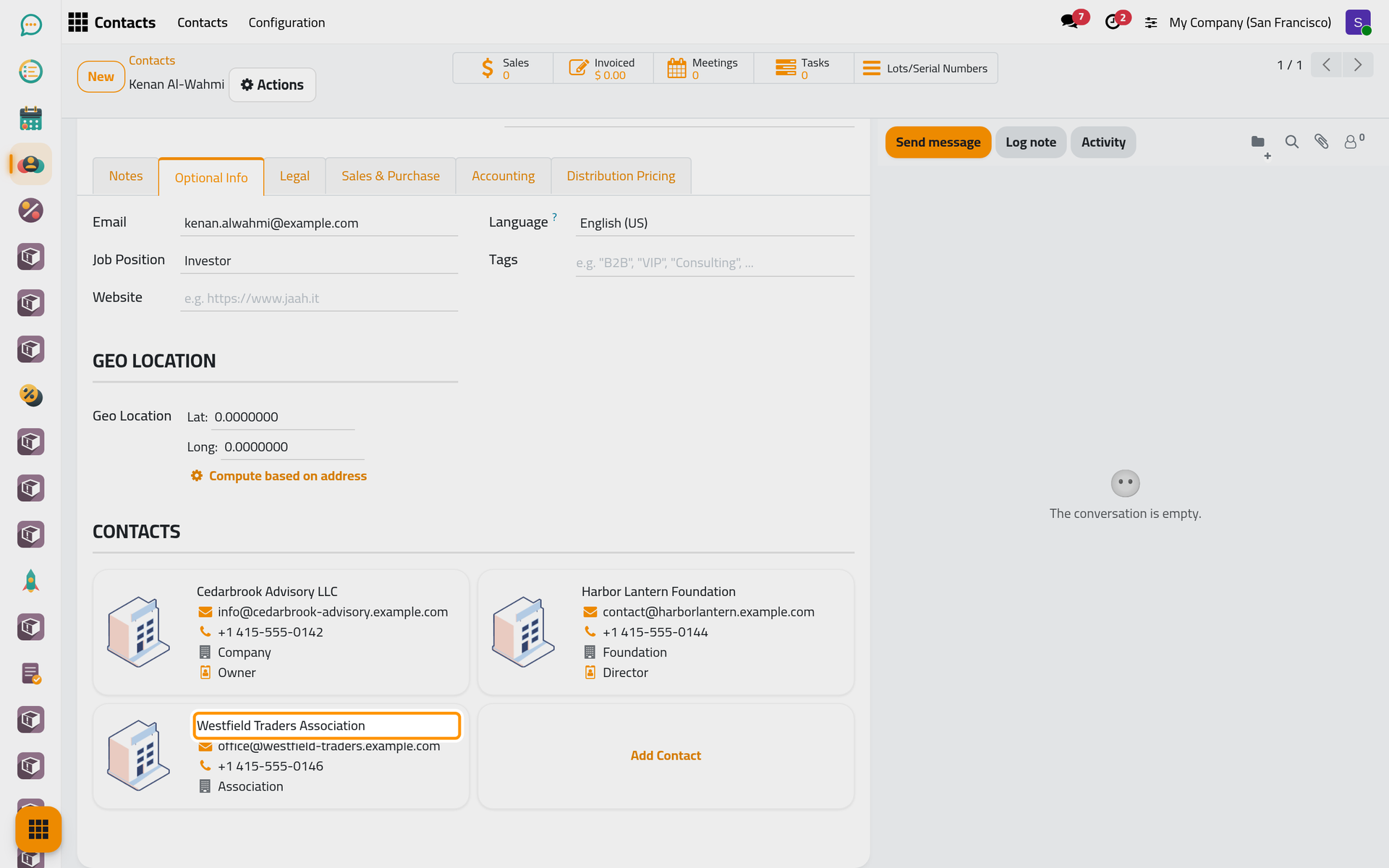Open the My Company (San Francisco) switcher

(x=1250, y=22)
